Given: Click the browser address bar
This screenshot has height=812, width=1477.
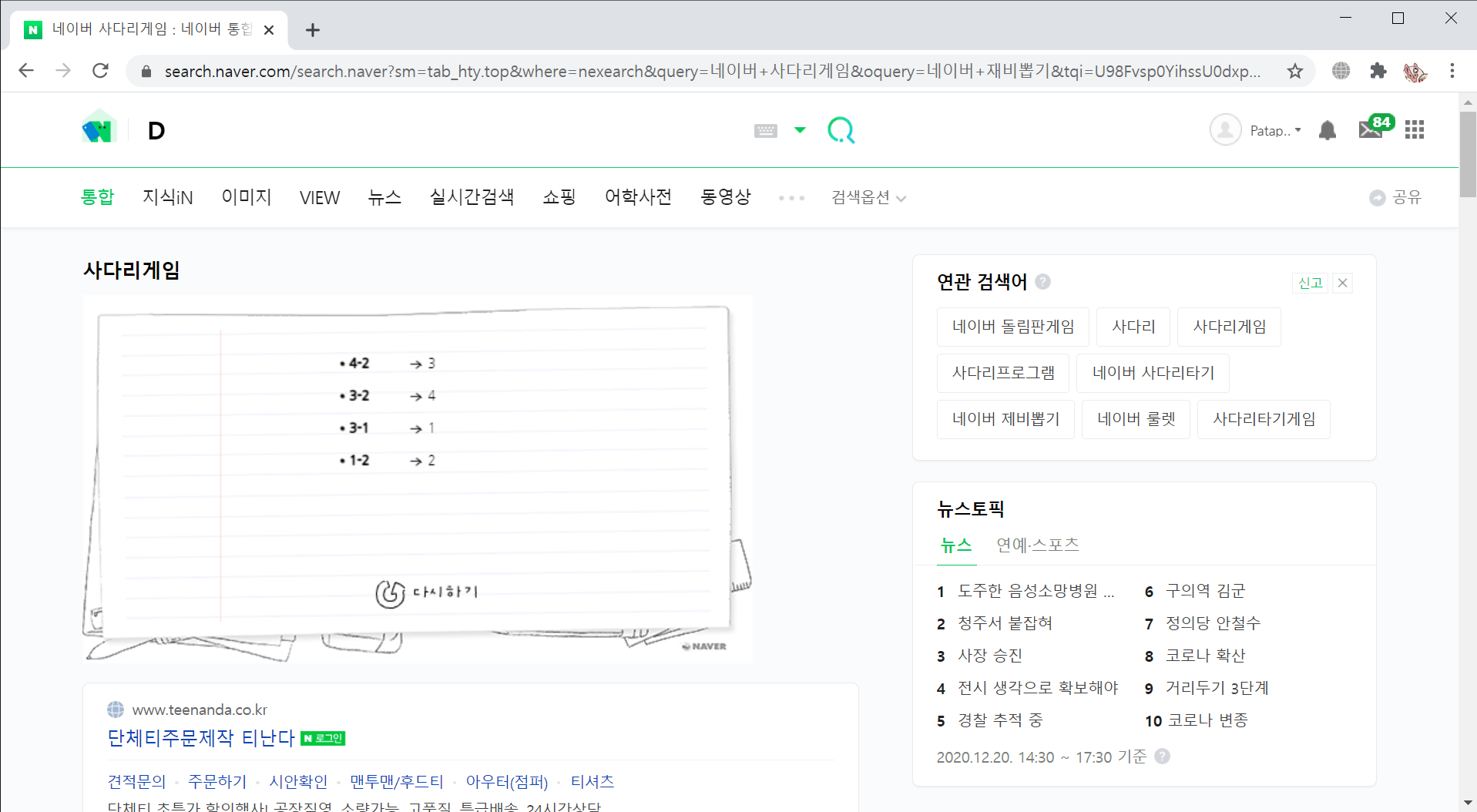Looking at the screenshot, I should point(712,72).
